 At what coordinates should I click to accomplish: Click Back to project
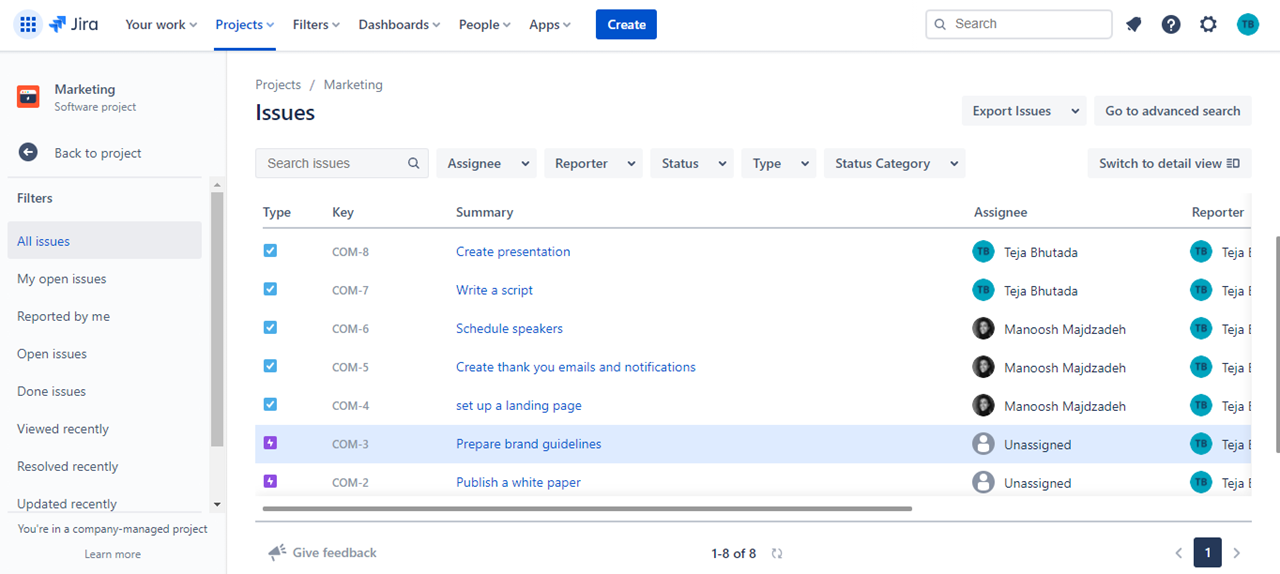[98, 153]
